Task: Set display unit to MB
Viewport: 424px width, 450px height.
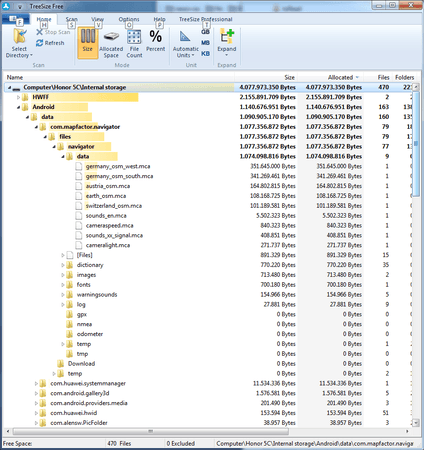Action: 205,43
